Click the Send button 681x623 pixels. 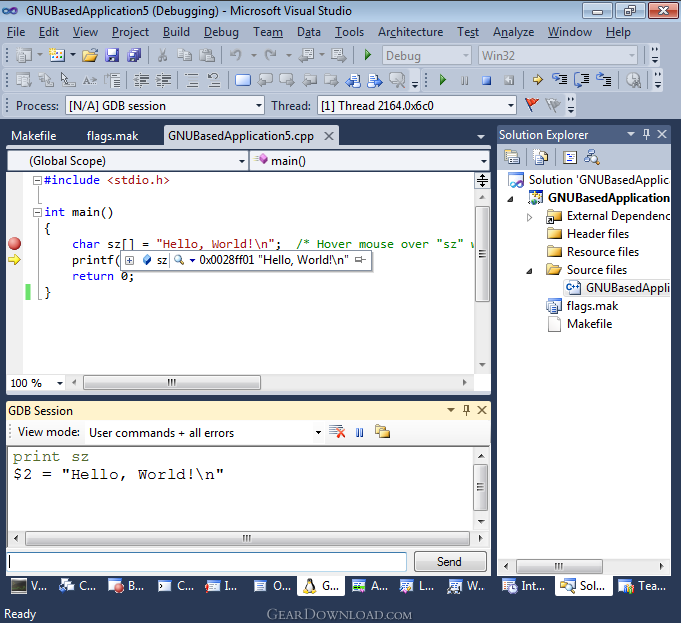(x=449, y=562)
